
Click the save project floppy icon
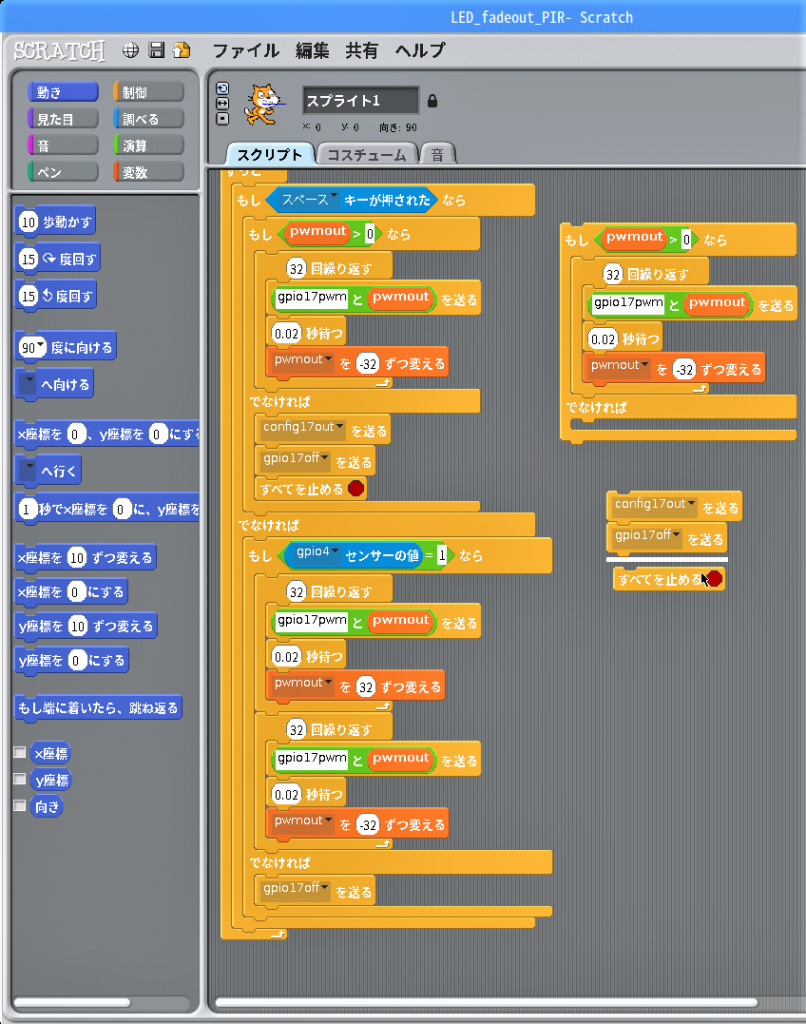tap(156, 50)
